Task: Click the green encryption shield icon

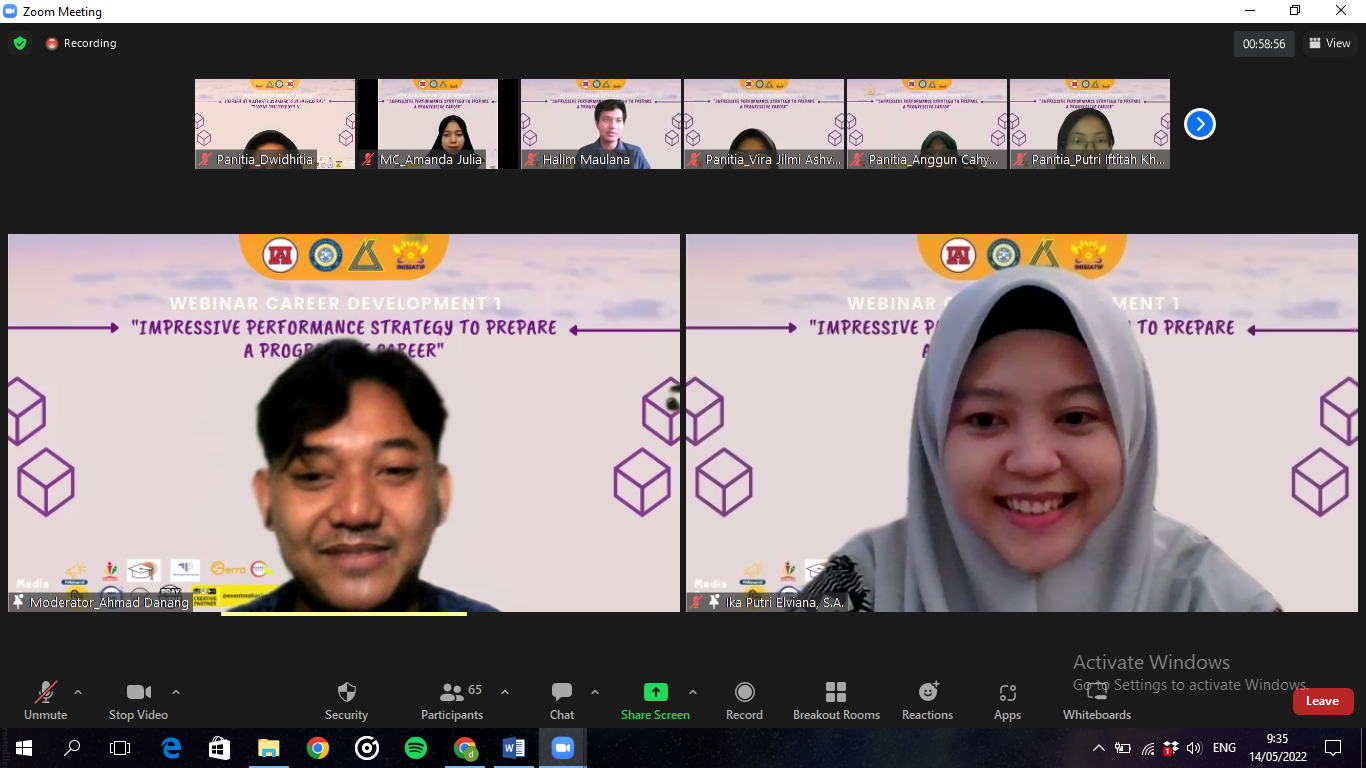Action: (x=20, y=43)
